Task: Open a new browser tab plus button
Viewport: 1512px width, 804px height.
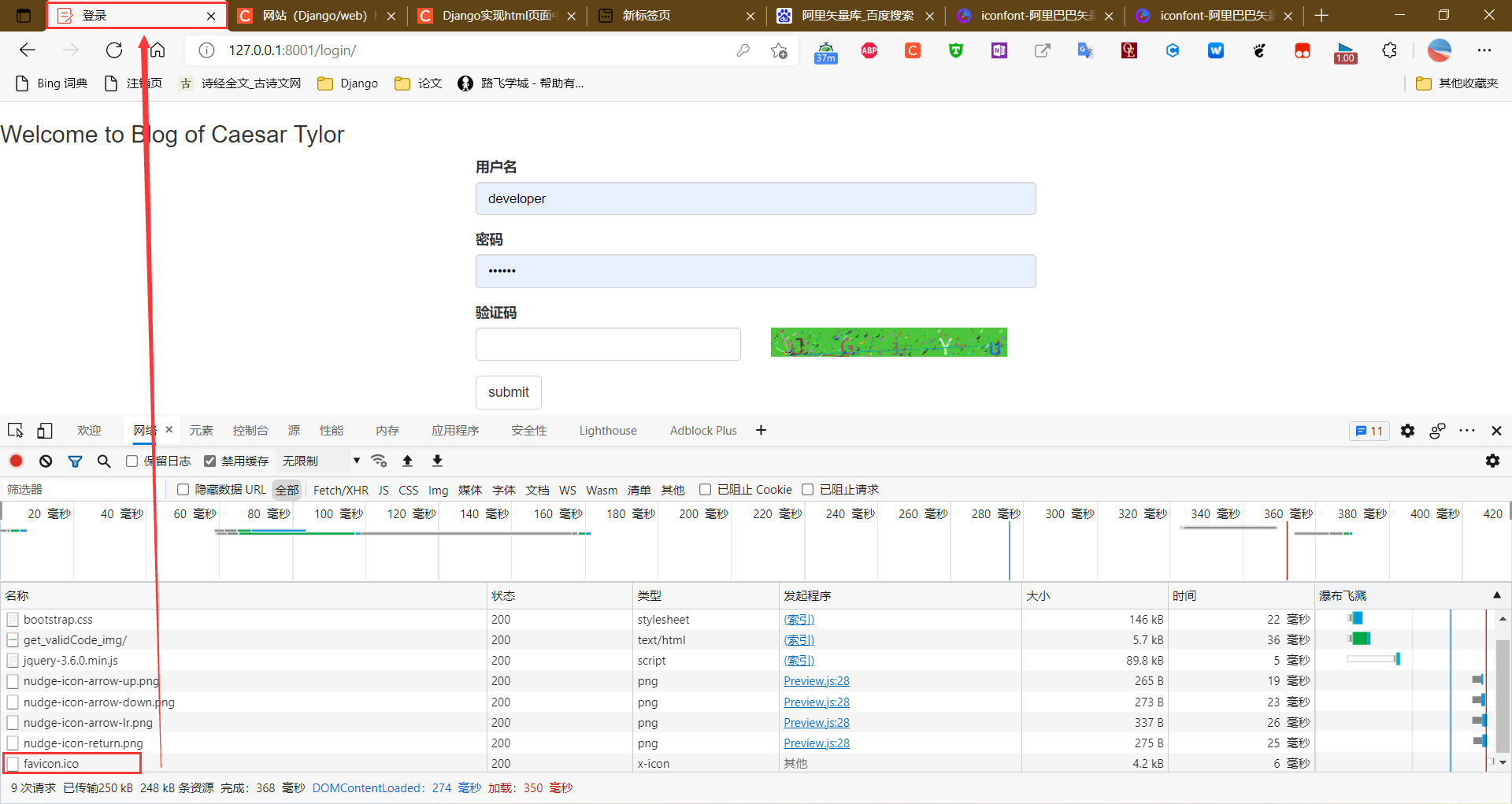Action: 1321,16
